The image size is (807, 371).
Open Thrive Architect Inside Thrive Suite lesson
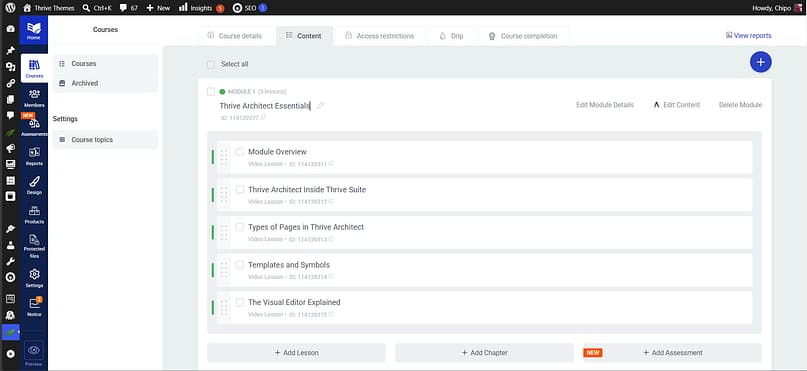[307, 189]
